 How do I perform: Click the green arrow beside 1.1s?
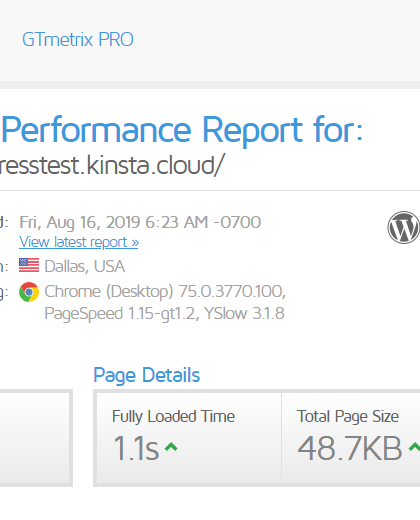point(171,447)
